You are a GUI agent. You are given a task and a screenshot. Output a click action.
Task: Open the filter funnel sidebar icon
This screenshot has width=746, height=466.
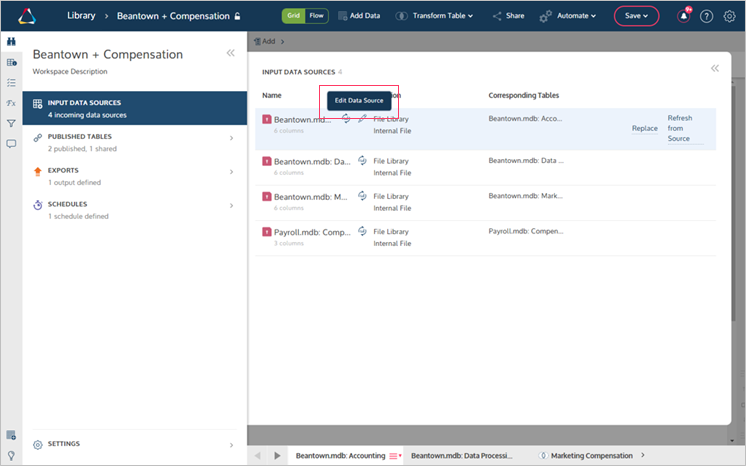11,123
